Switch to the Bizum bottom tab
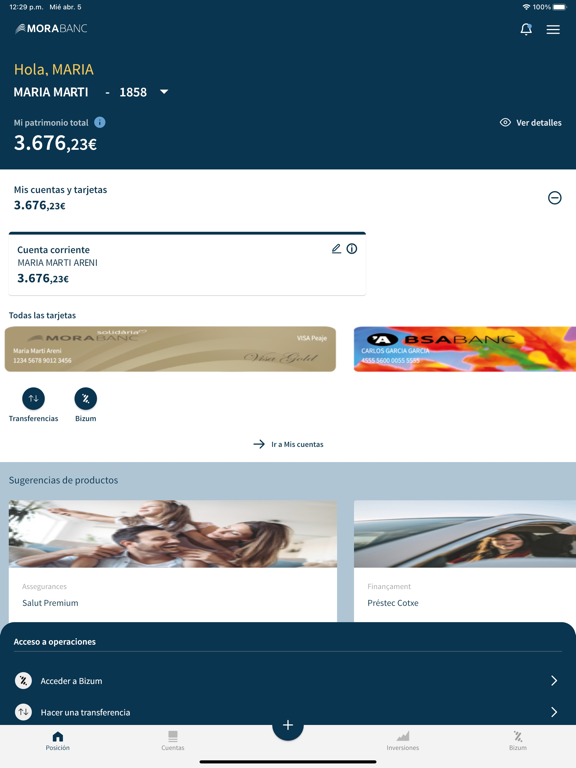Viewport: 576px width, 768px height. click(x=518, y=741)
